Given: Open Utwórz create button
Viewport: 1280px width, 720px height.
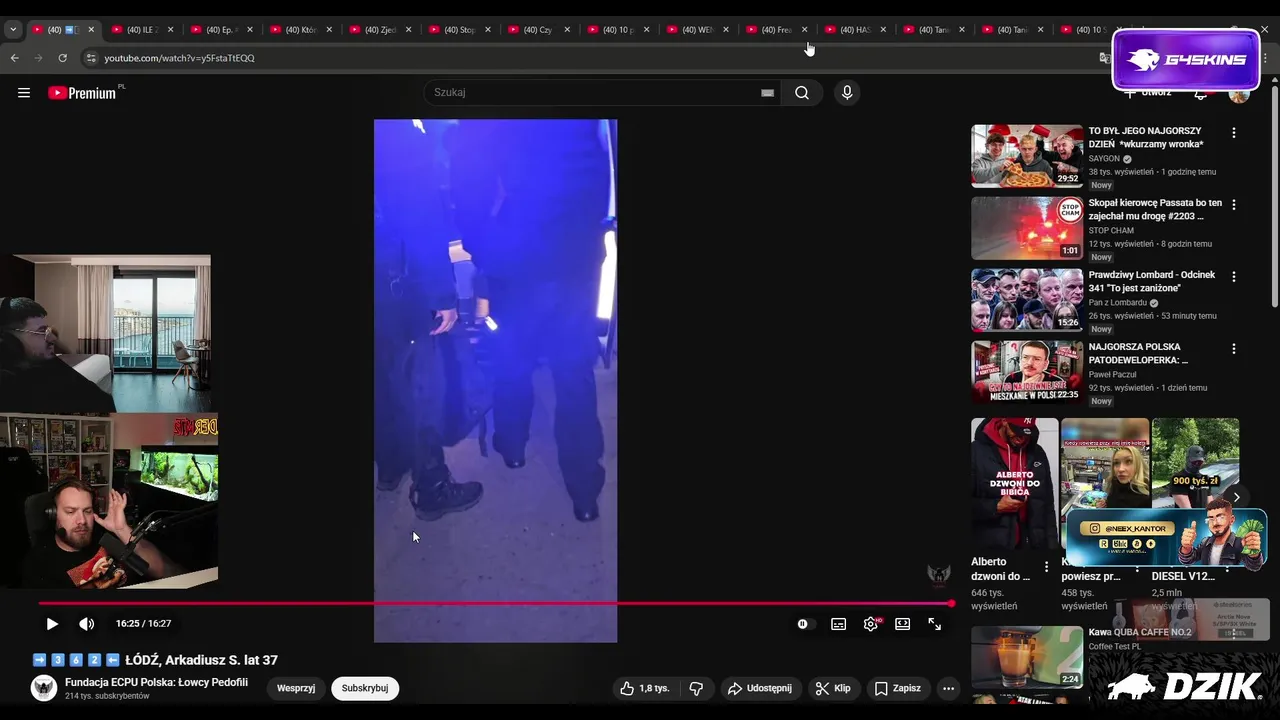Looking at the screenshot, I should click(1148, 93).
